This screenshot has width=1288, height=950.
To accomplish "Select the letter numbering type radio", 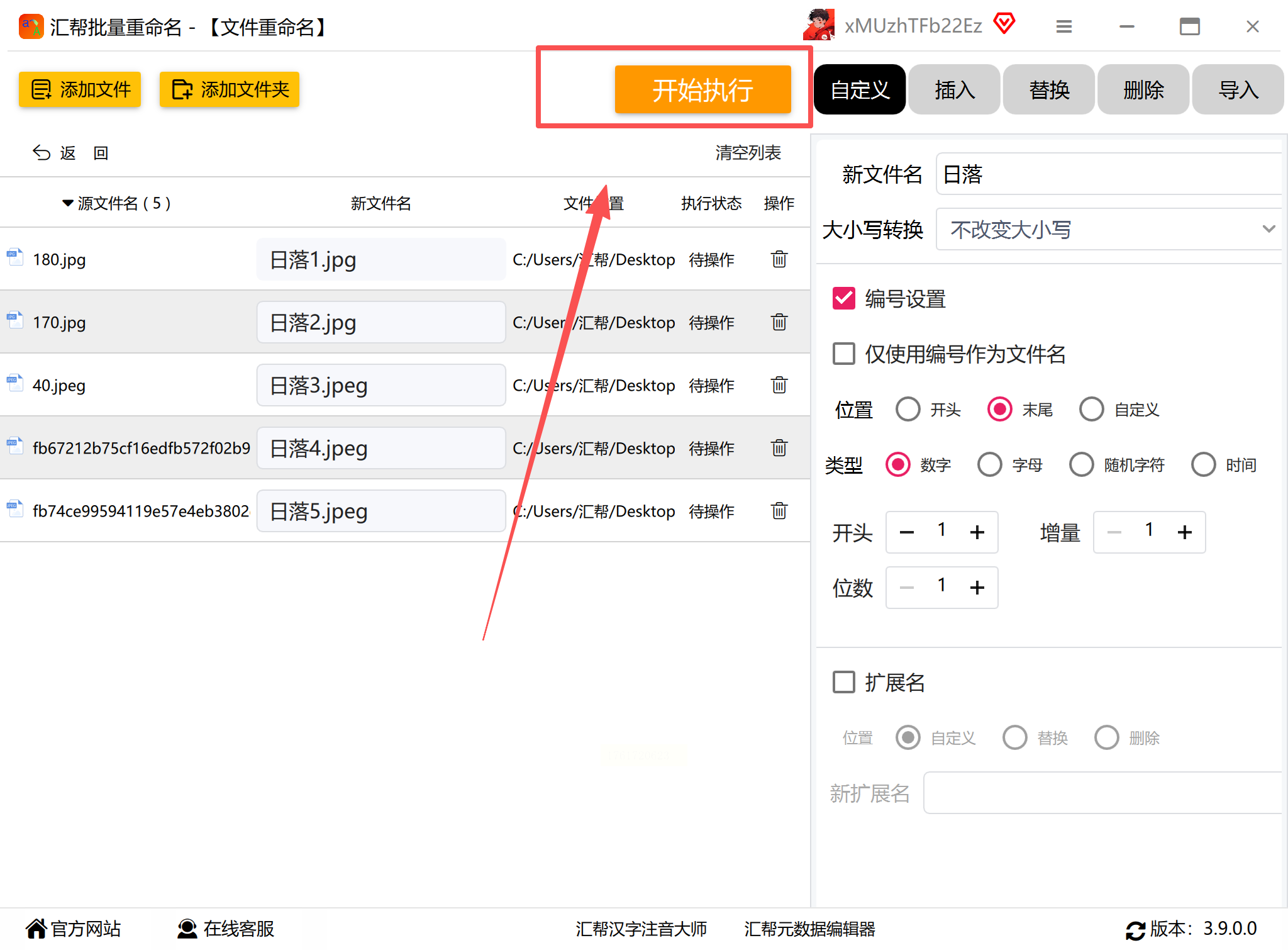I will point(989,465).
